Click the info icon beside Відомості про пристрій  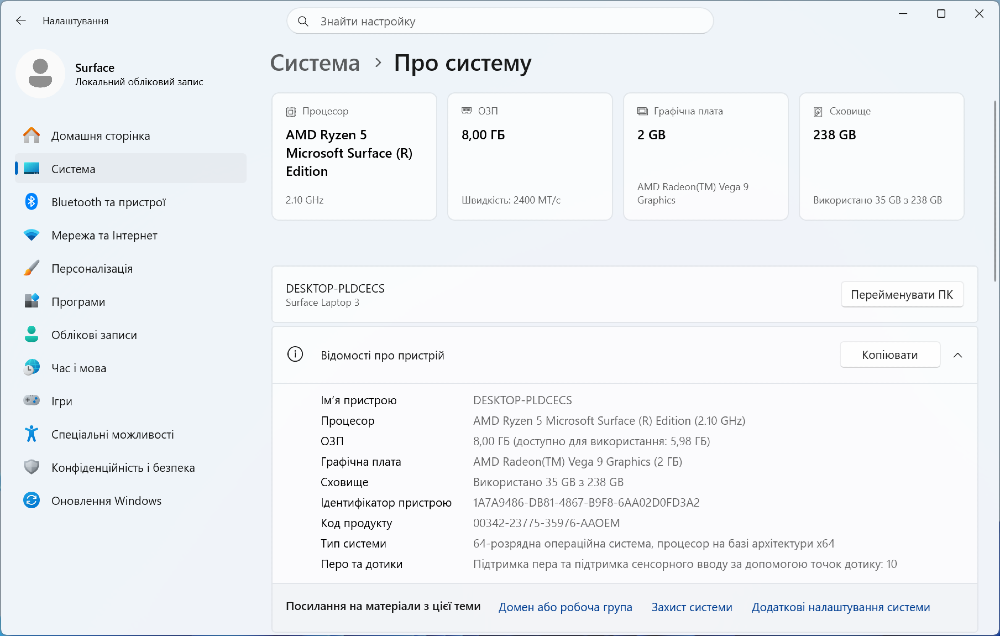(x=295, y=355)
